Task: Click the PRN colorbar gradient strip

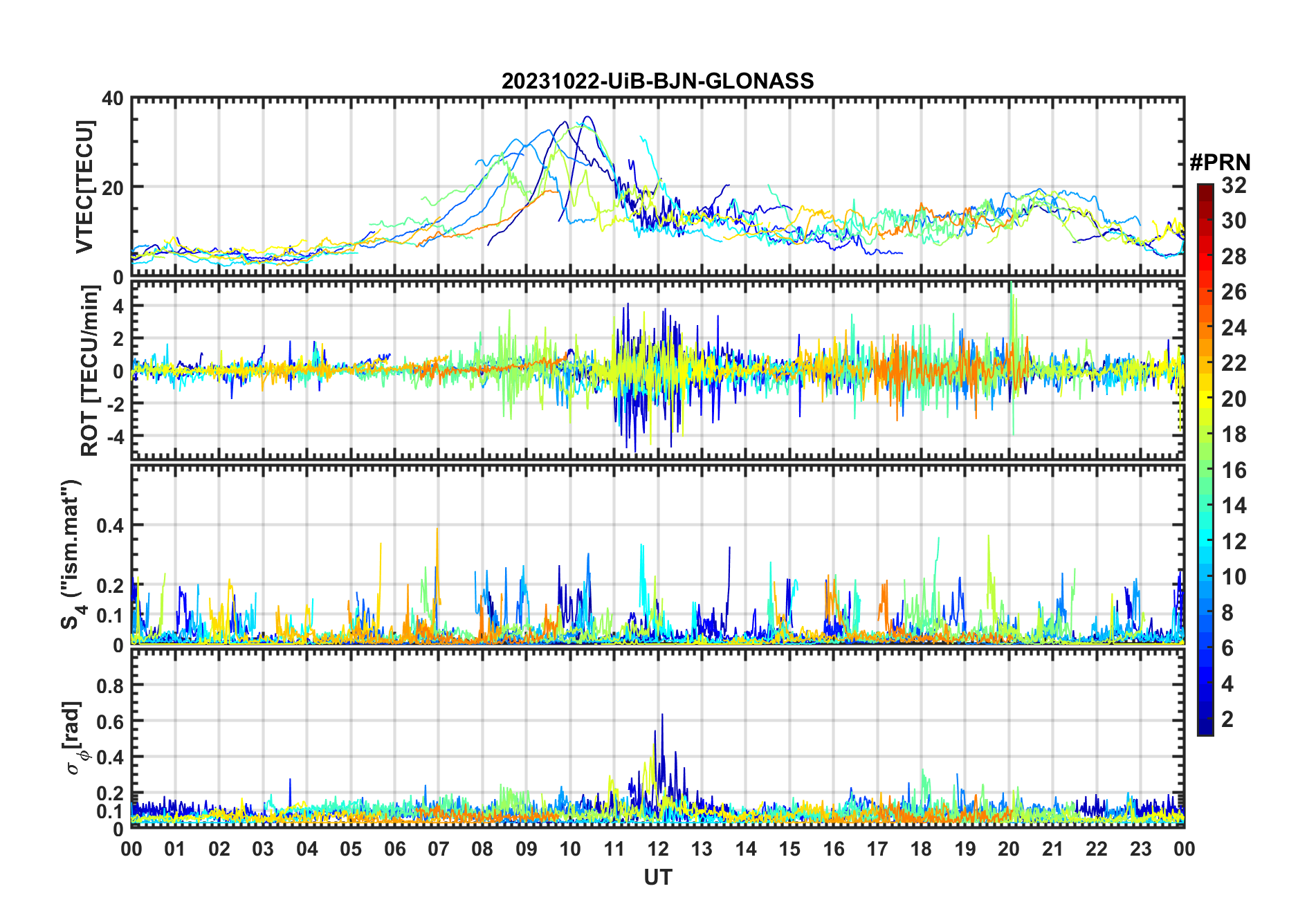Action: tap(1205, 460)
